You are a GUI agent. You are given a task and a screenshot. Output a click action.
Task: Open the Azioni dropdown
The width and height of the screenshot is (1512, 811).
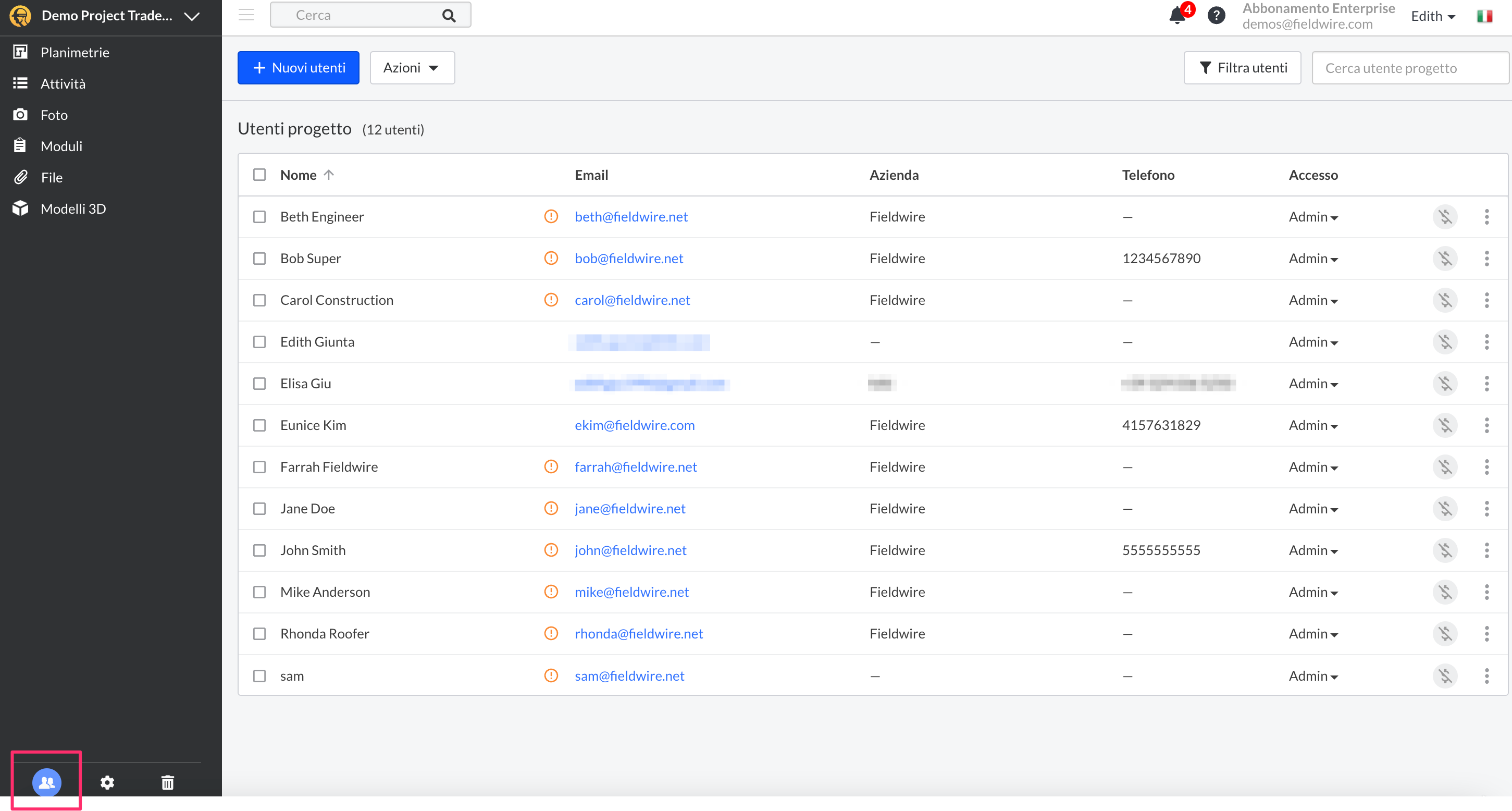(x=412, y=68)
